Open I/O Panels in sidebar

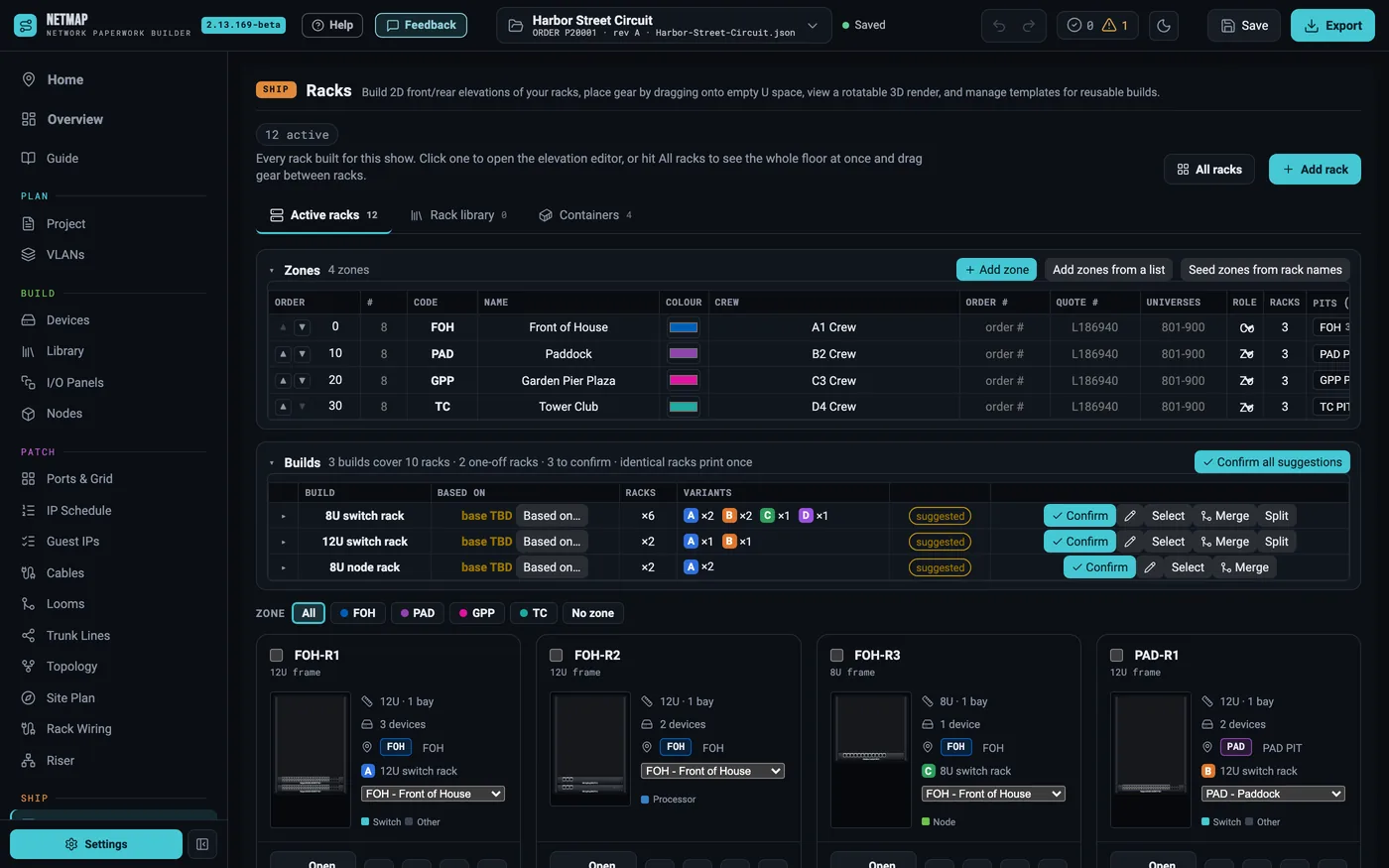[74, 383]
